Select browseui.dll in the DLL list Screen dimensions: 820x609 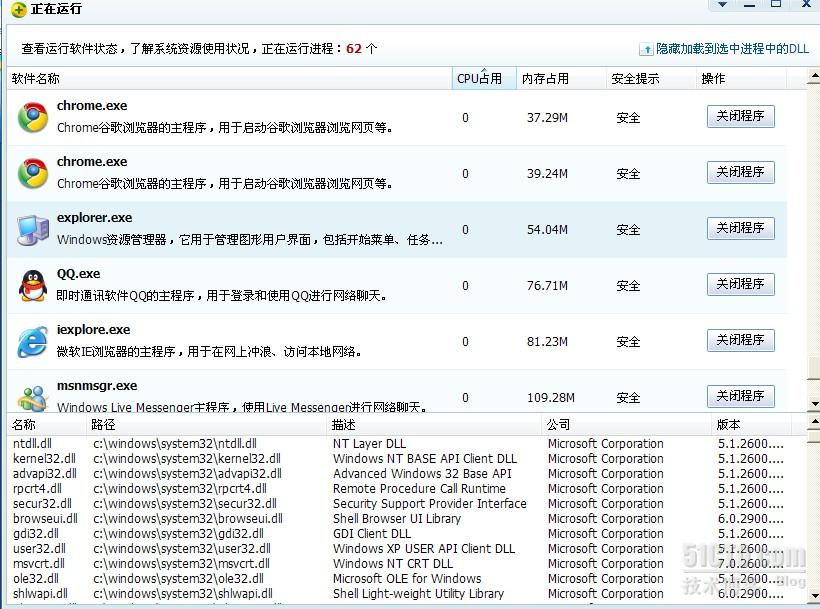point(45,519)
